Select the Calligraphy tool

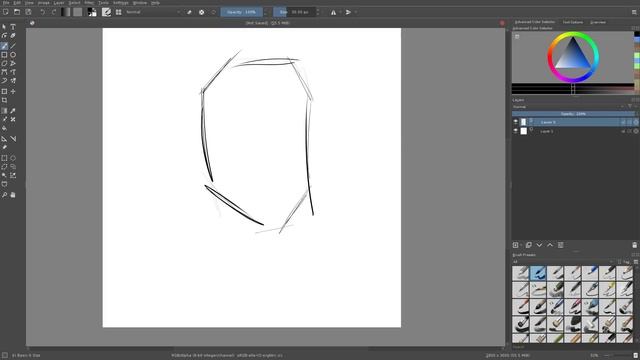click(x=13, y=36)
